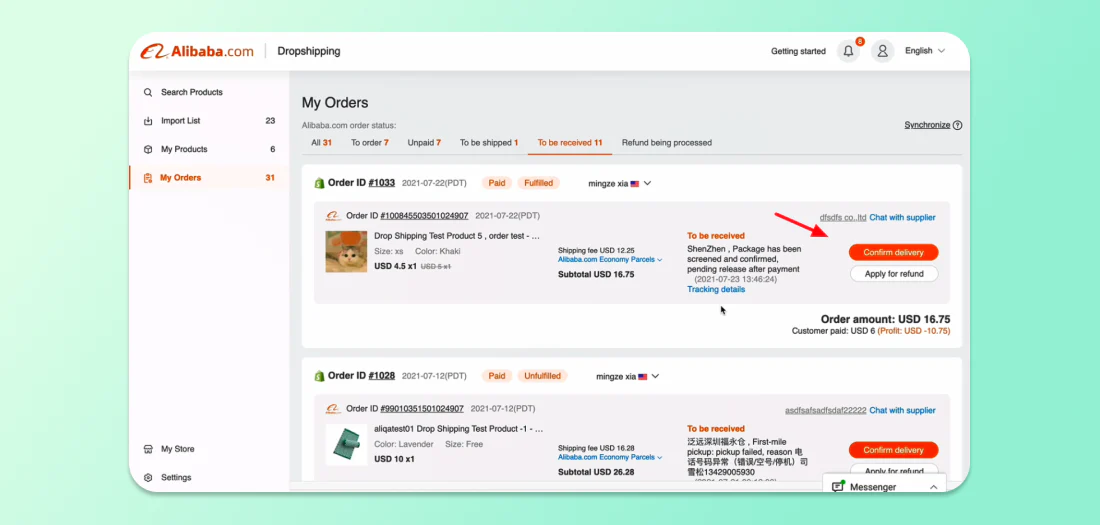Apply for refund on cat product order

pyautogui.click(x=893, y=274)
